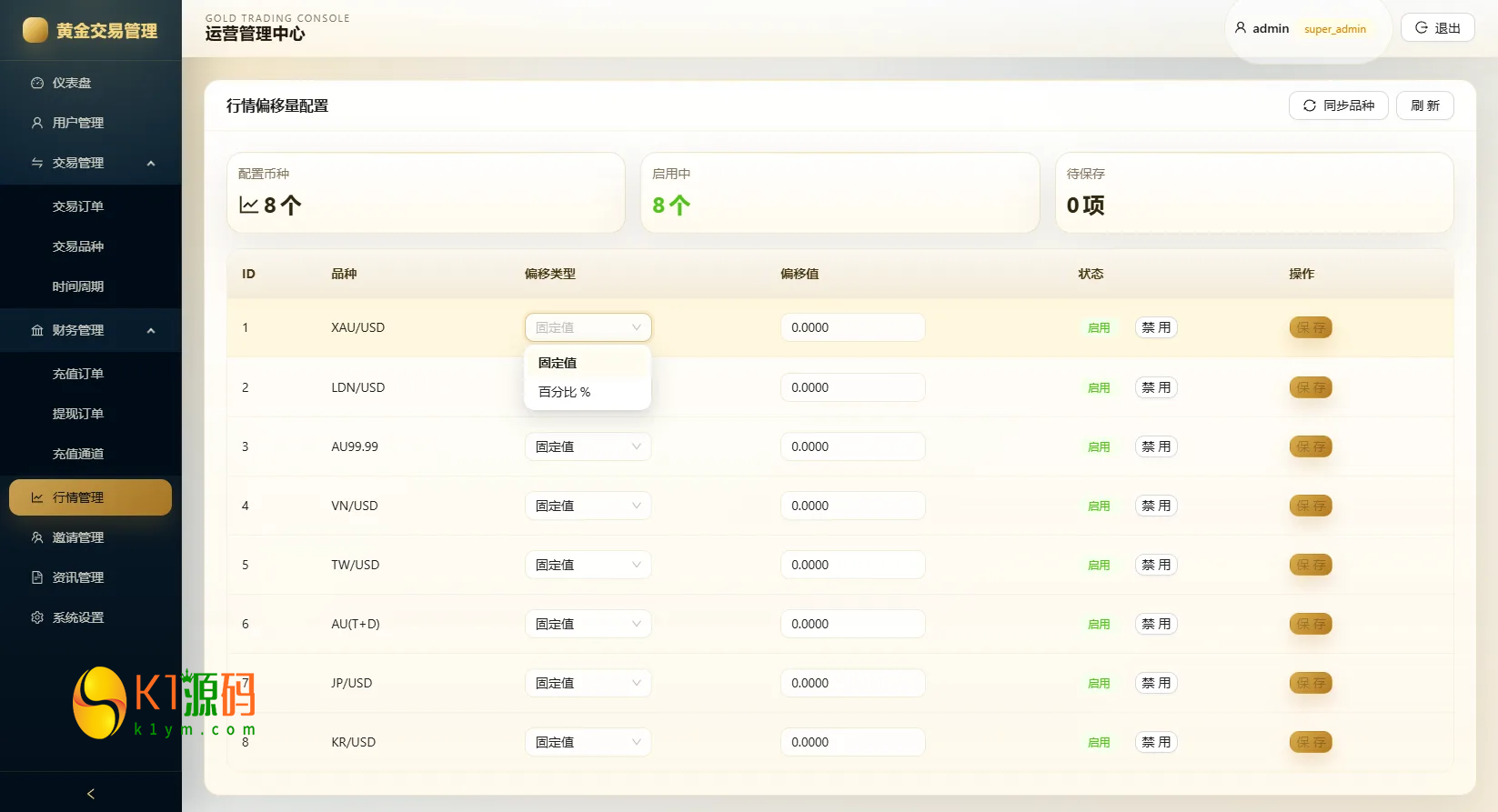Click the 同步品种 button
The height and width of the screenshot is (812, 1498).
(1339, 105)
